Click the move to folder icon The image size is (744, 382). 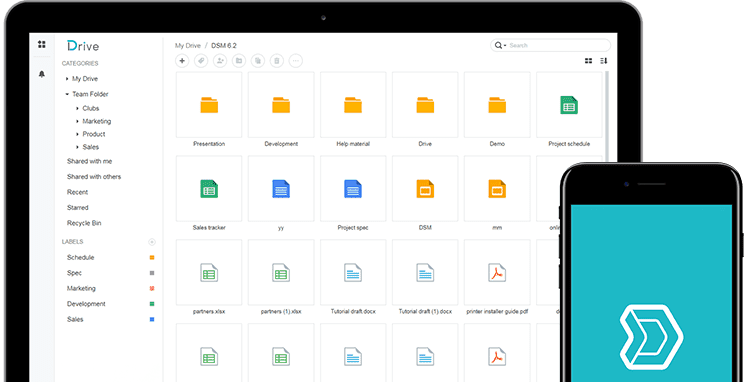point(239,61)
